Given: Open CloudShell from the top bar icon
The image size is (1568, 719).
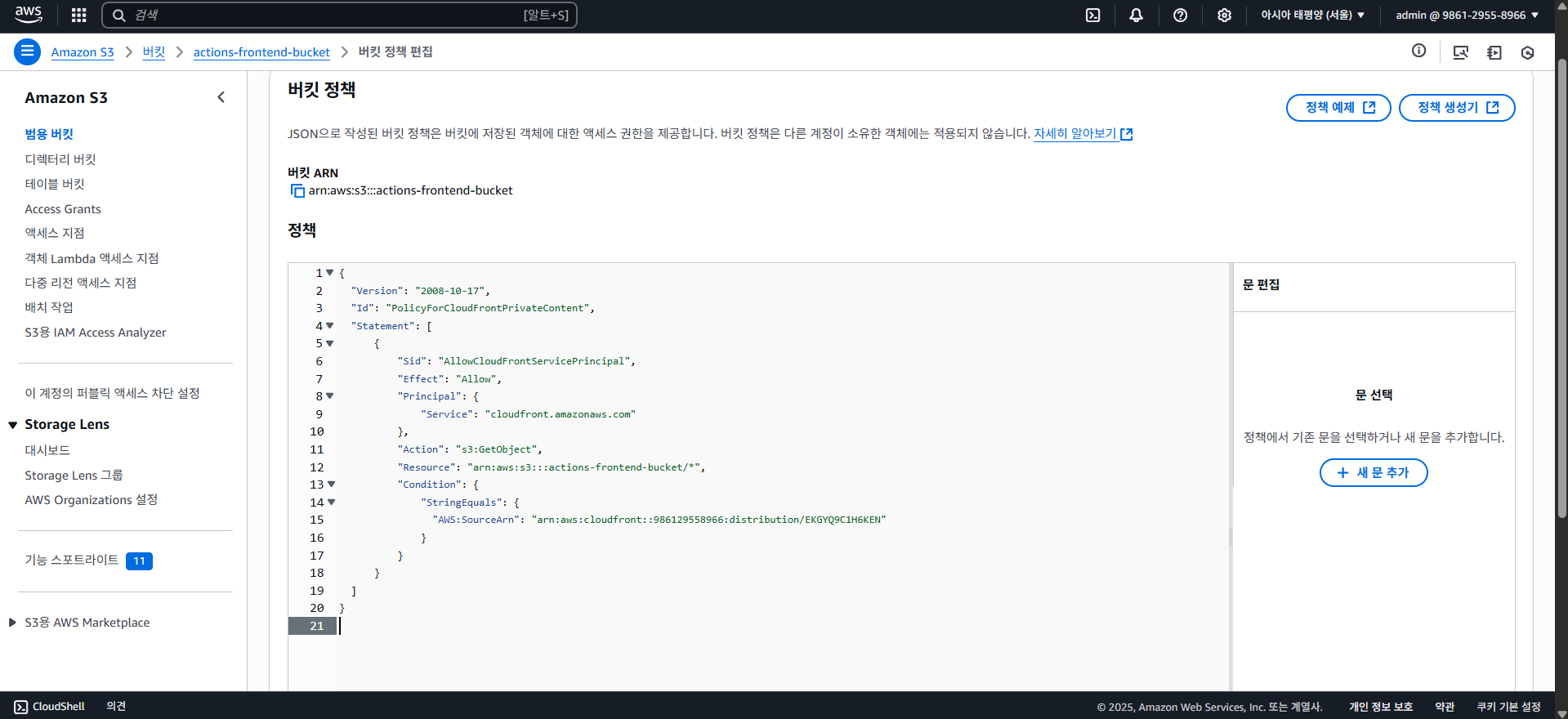Looking at the screenshot, I should point(1092,15).
